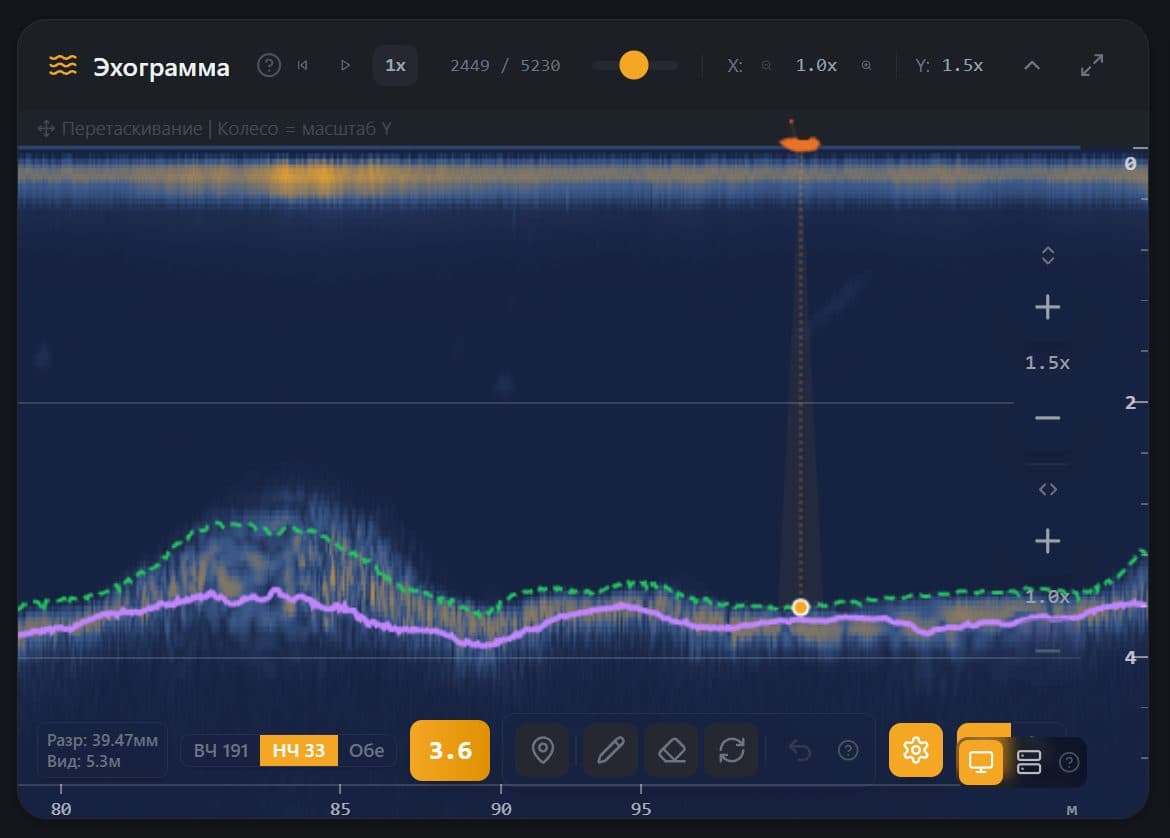Change playback speed 1x button
This screenshot has width=1170, height=838.
395,66
